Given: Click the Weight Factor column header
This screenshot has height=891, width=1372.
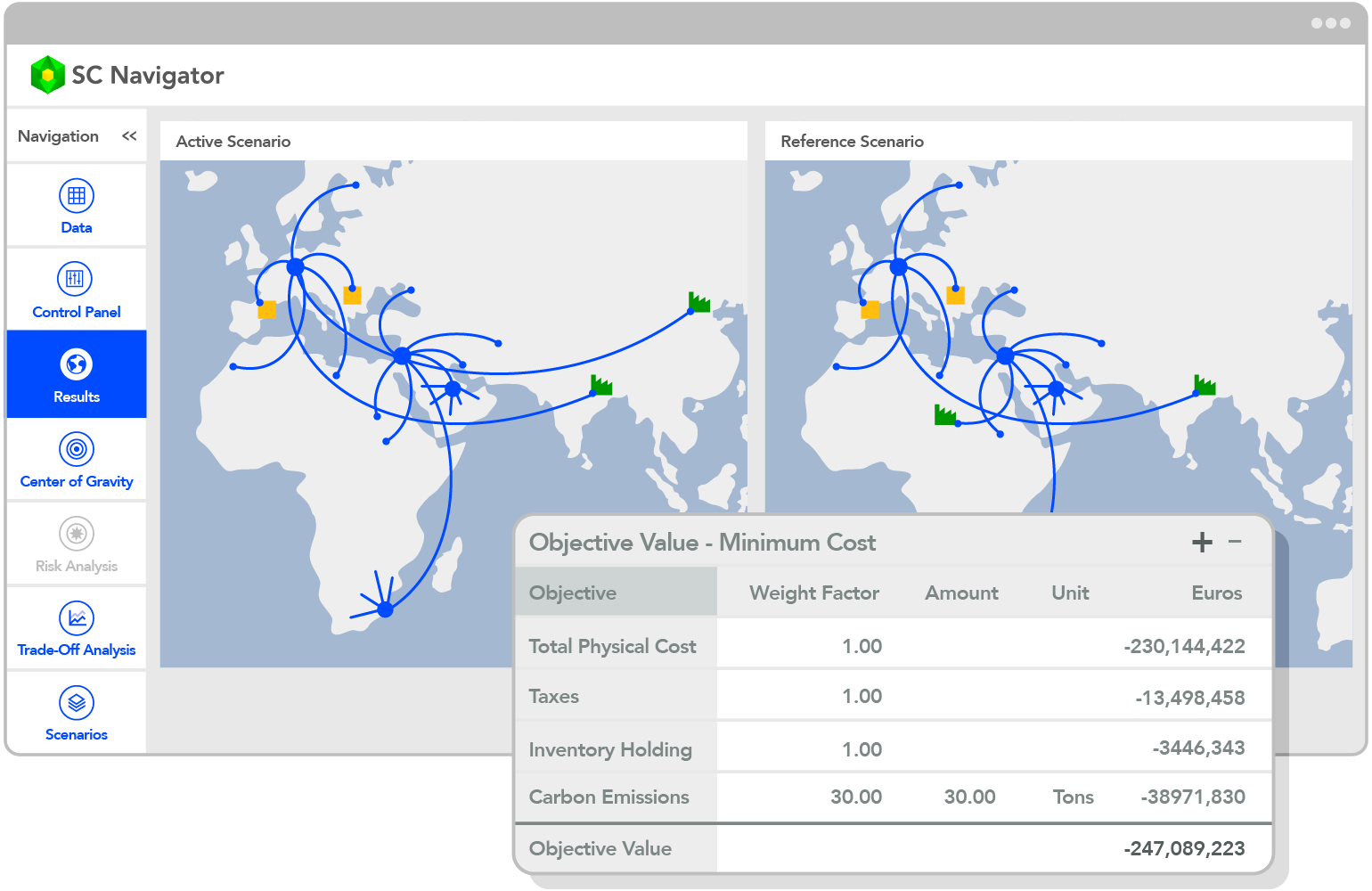Looking at the screenshot, I should click(x=813, y=593).
